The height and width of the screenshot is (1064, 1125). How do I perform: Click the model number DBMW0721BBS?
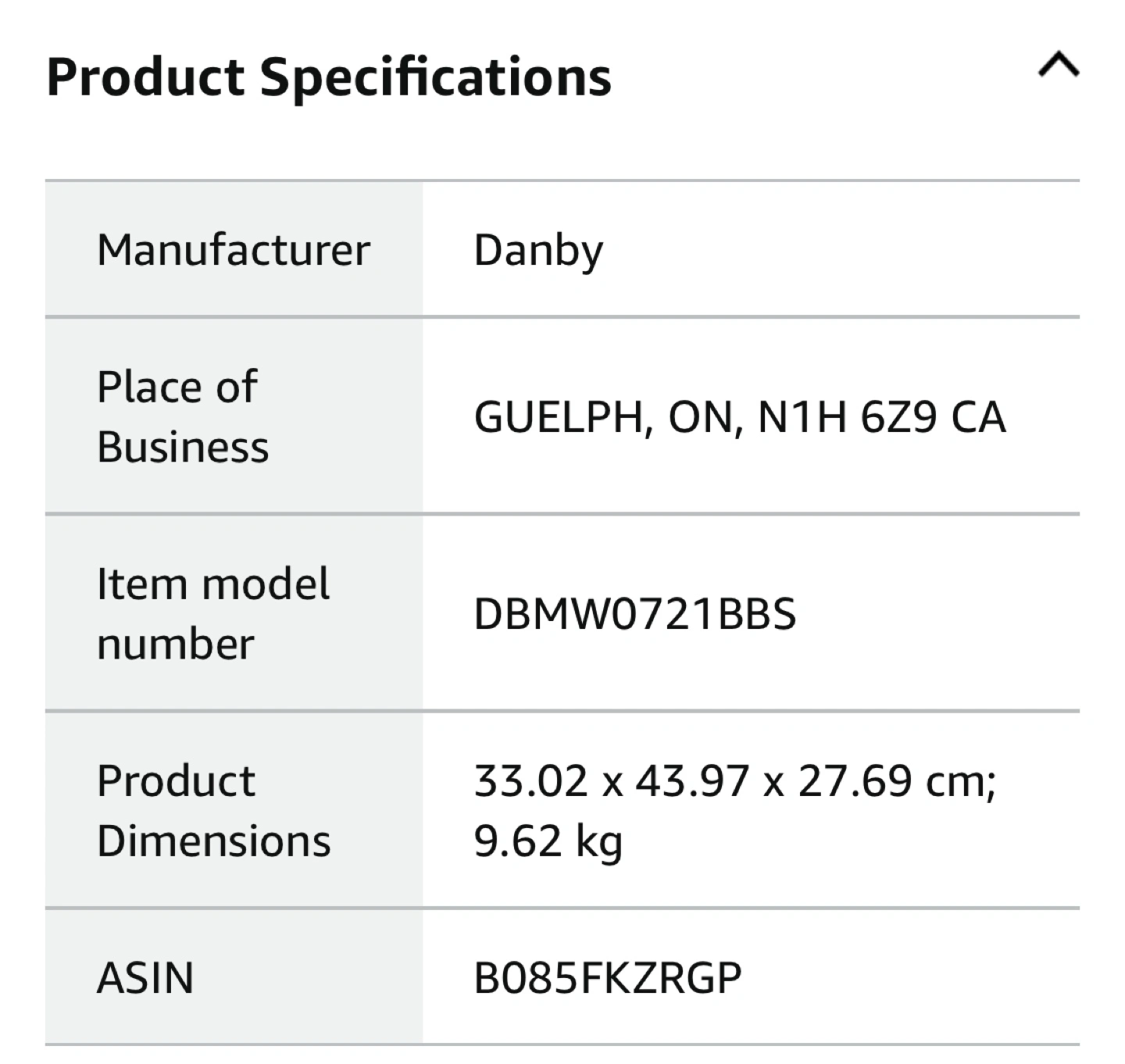[x=634, y=614]
